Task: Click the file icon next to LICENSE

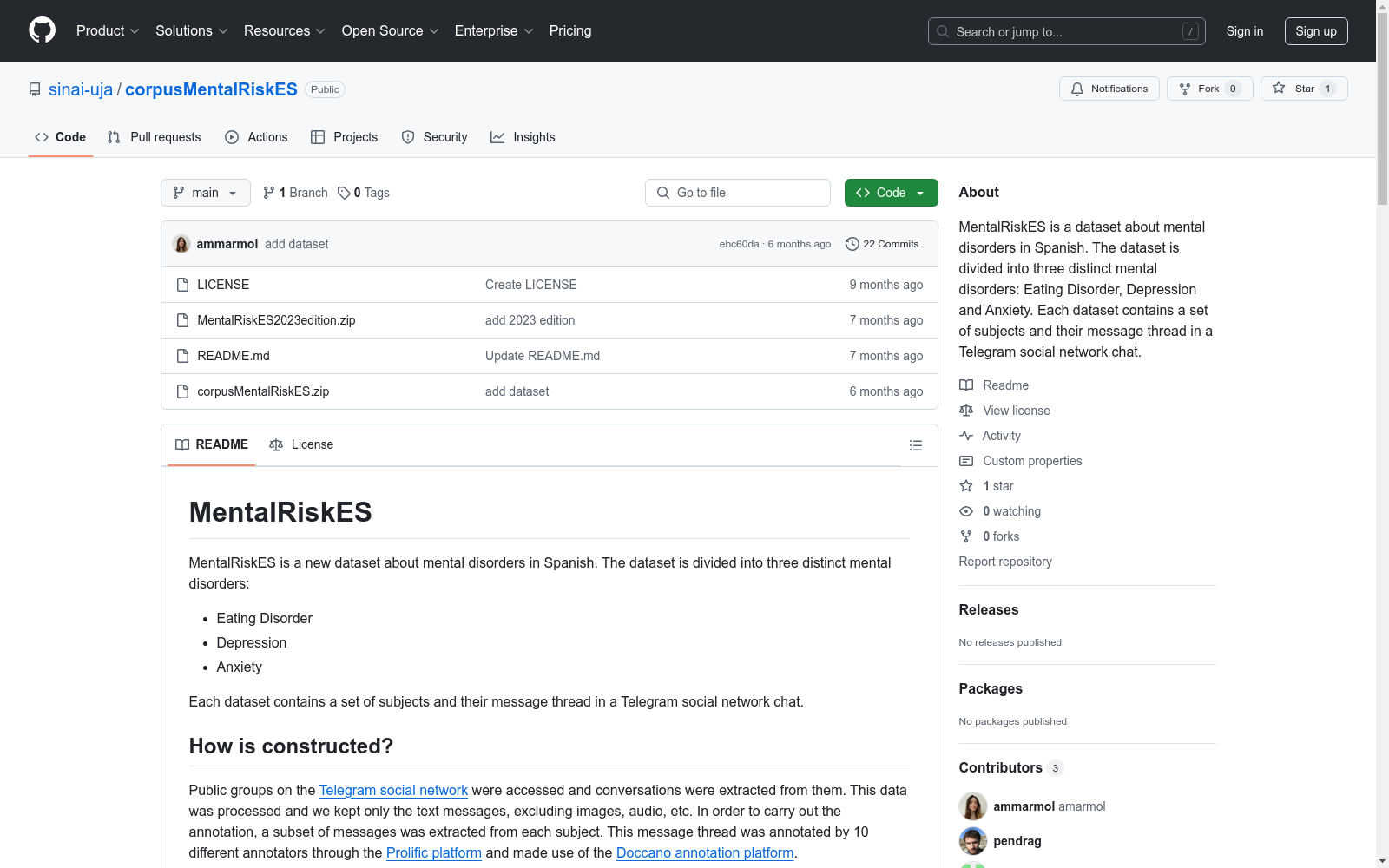Action: point(182,285)
